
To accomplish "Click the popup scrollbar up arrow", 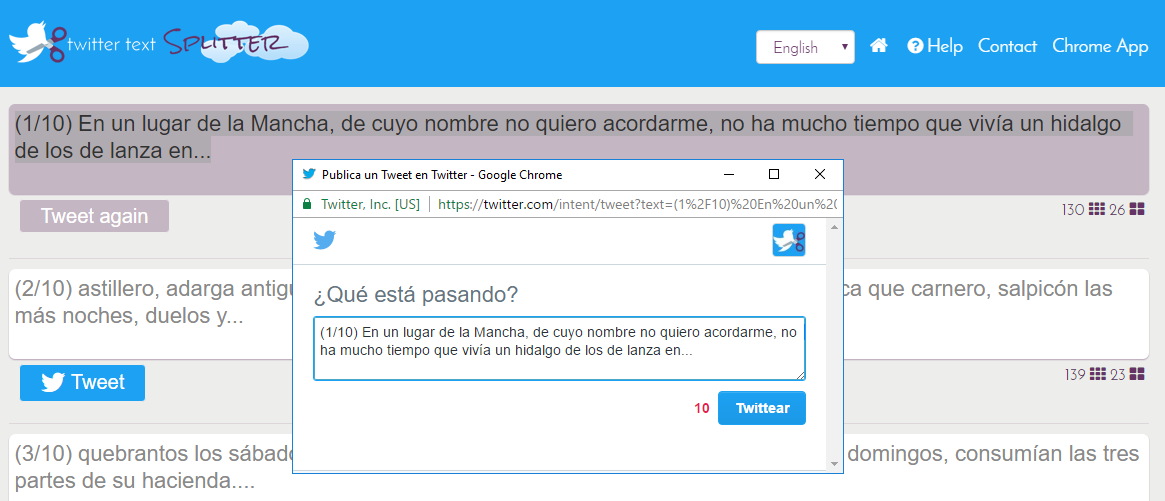I will tap(834, 225).
